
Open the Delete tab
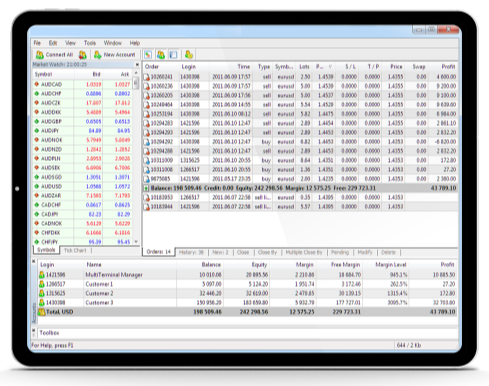click(388, 252)
